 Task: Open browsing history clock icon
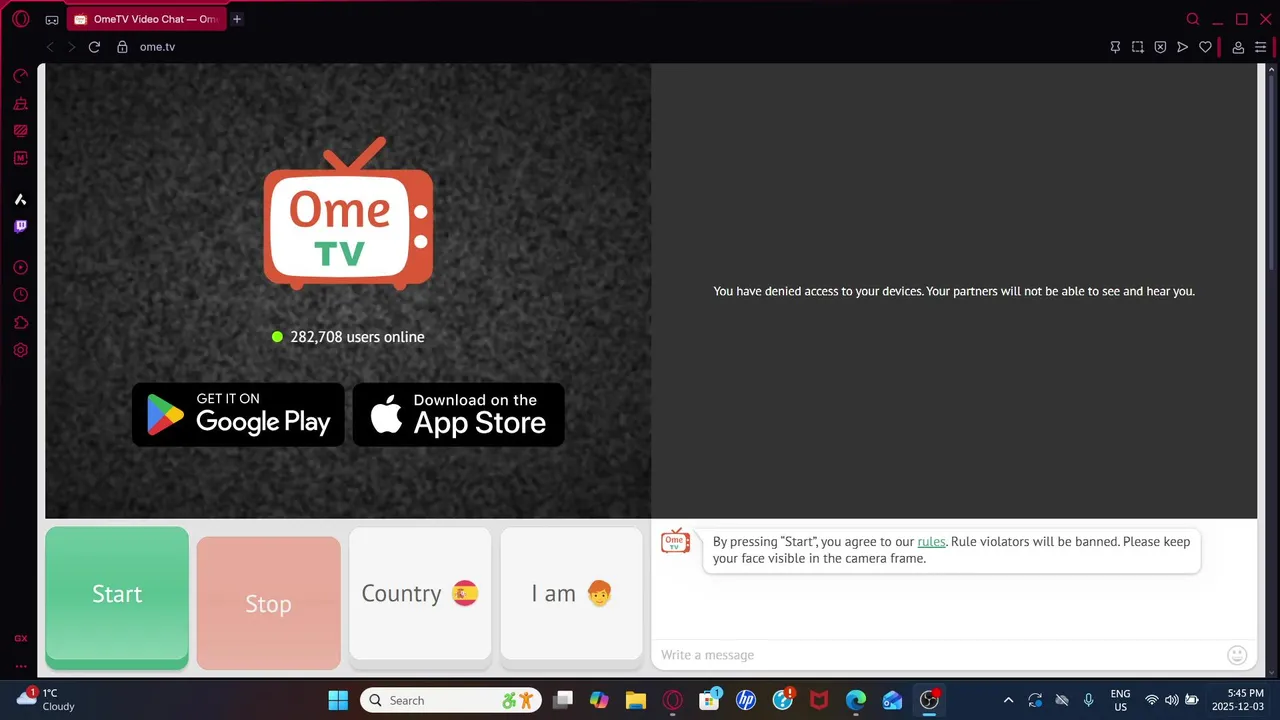(20, 295)
